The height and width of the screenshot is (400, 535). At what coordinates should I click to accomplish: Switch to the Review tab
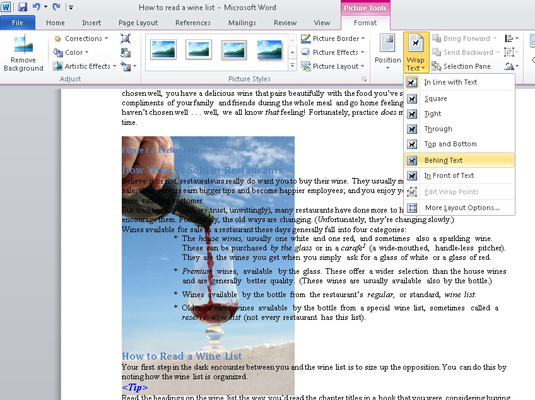(285, 23)
